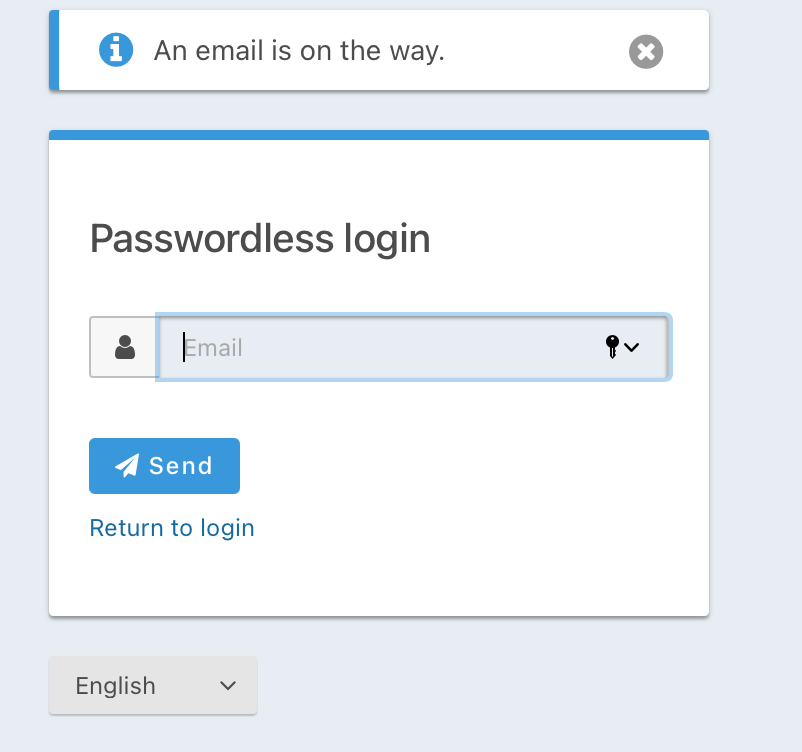The height and width of the screenshot is (752, 802).
Task: Click the "English" label in language selector
Action: [x=116, y=686]
